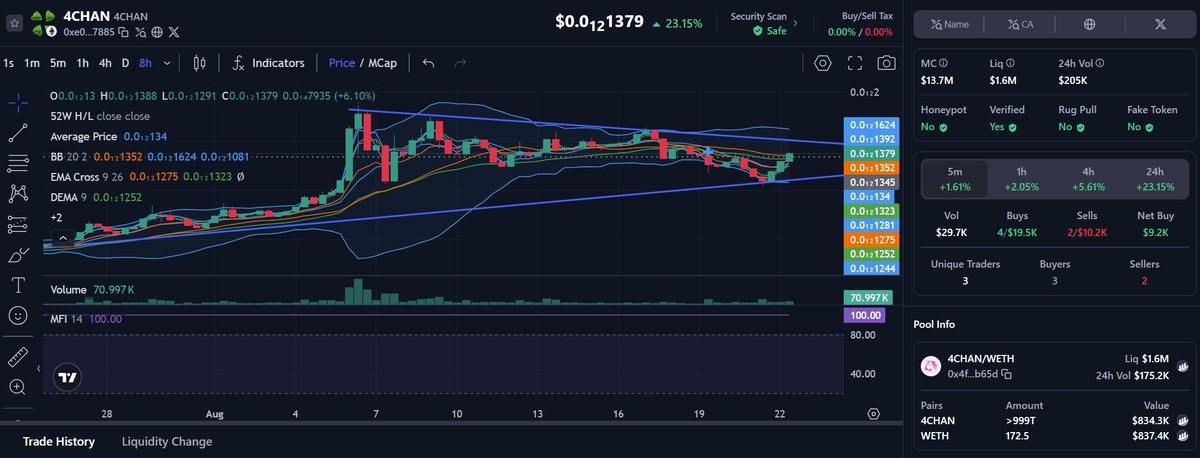The width and height of the screenshot is (1200, 458).
Task: Select the 1h timeframe
Action: click(82, 63)
